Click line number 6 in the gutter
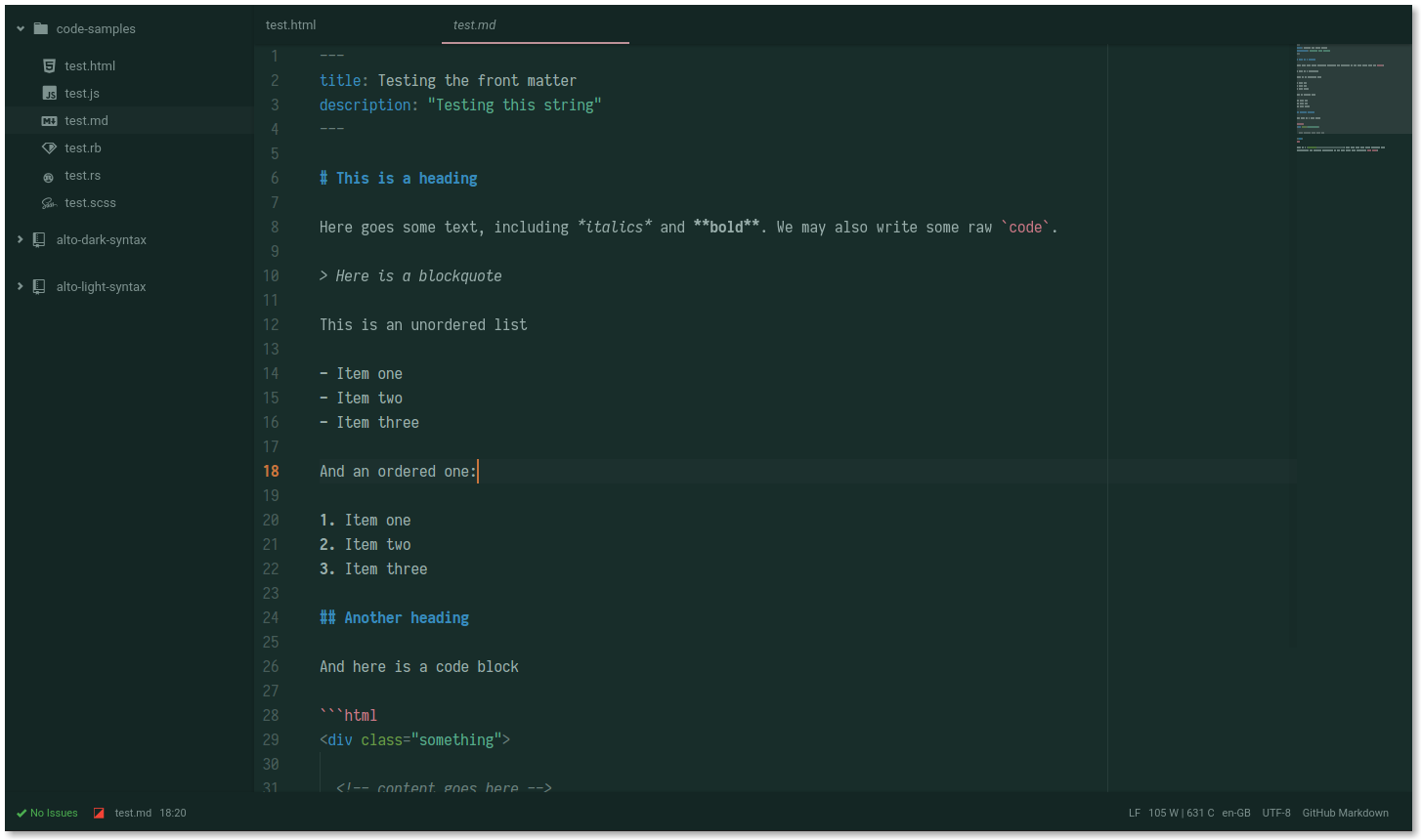Viewport: 1421px width, 840px height. click(x=275, y=178)
